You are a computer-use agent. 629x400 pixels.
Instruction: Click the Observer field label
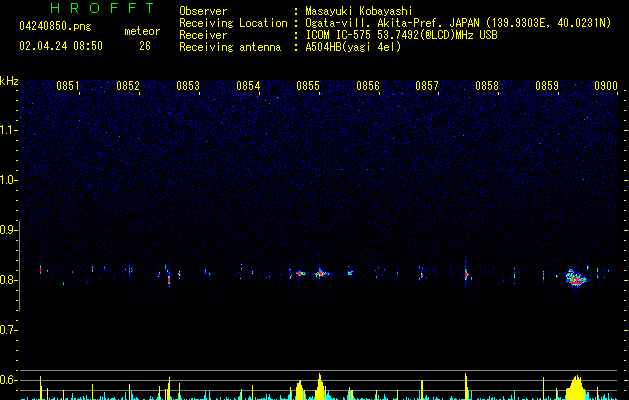[x=203, y=11]
